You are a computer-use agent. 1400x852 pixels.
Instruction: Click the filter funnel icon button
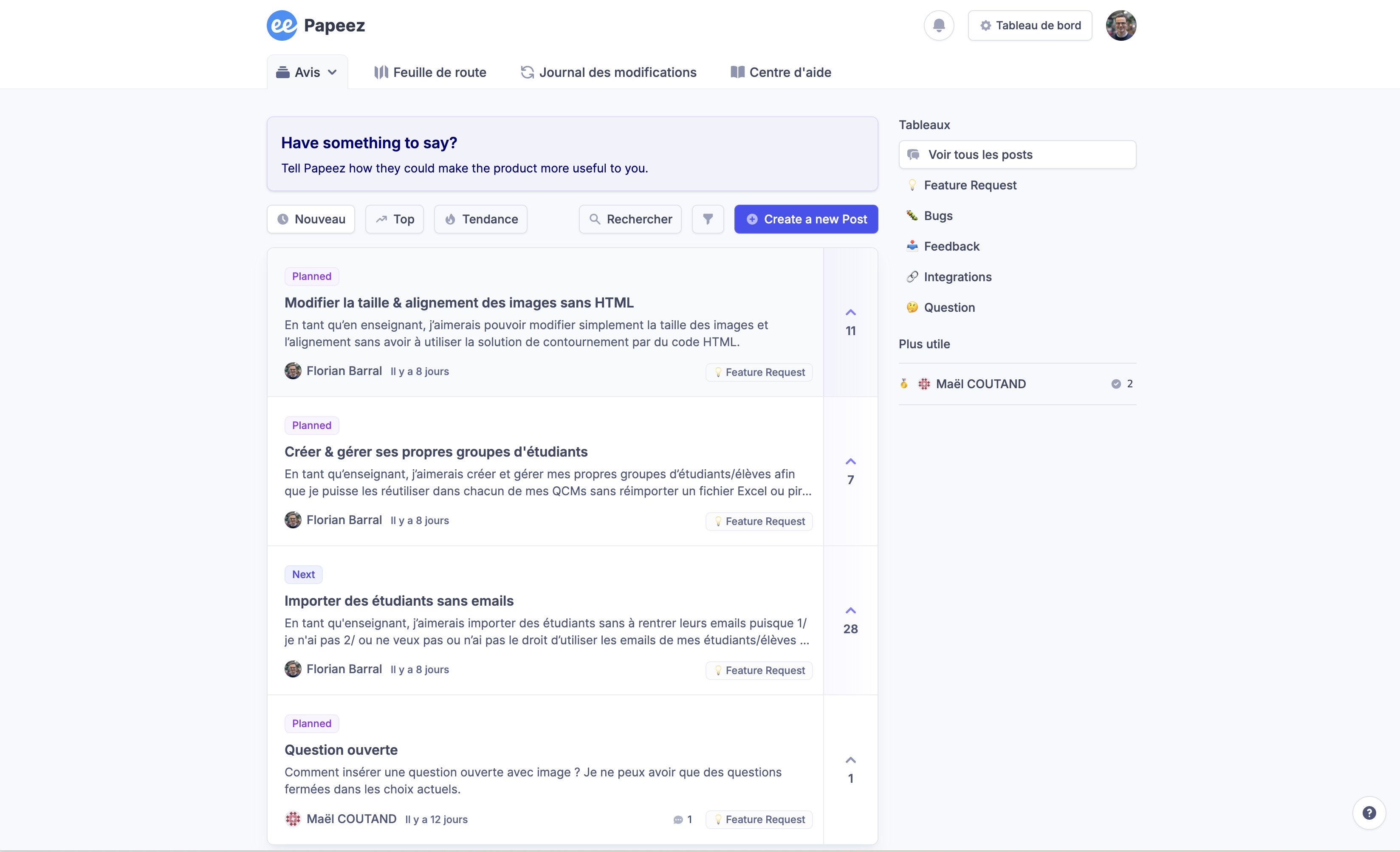click(707, 219)
